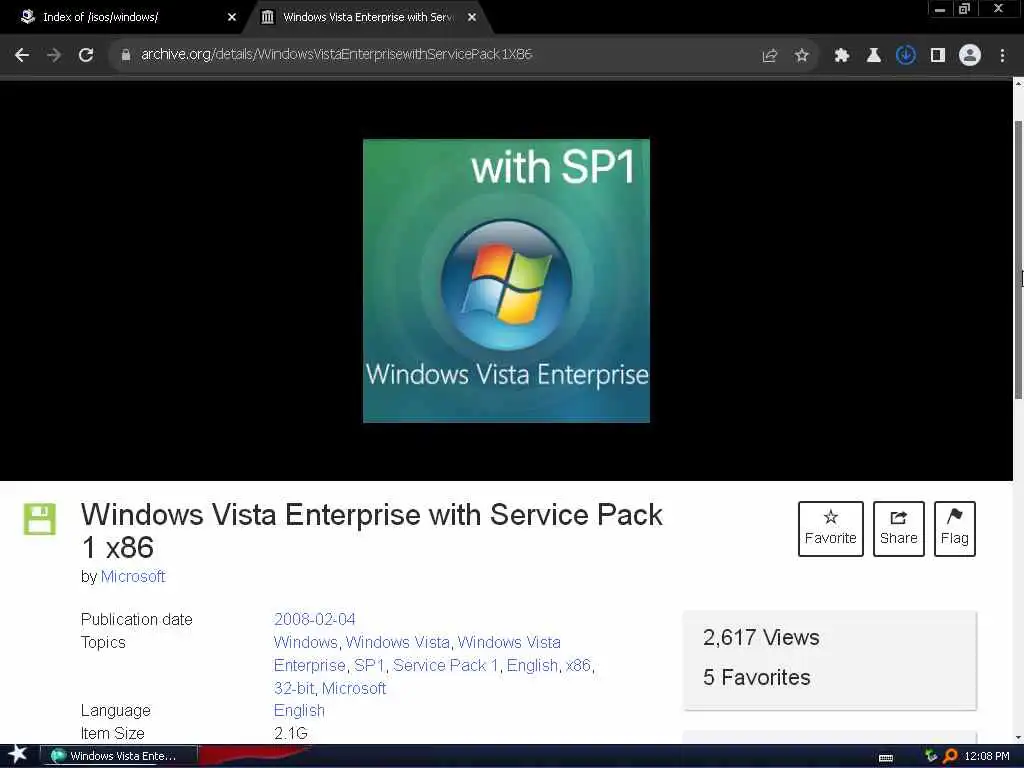Click the 5 Favorites text
Screen dimensions: 1024x768
pos(756,677)
